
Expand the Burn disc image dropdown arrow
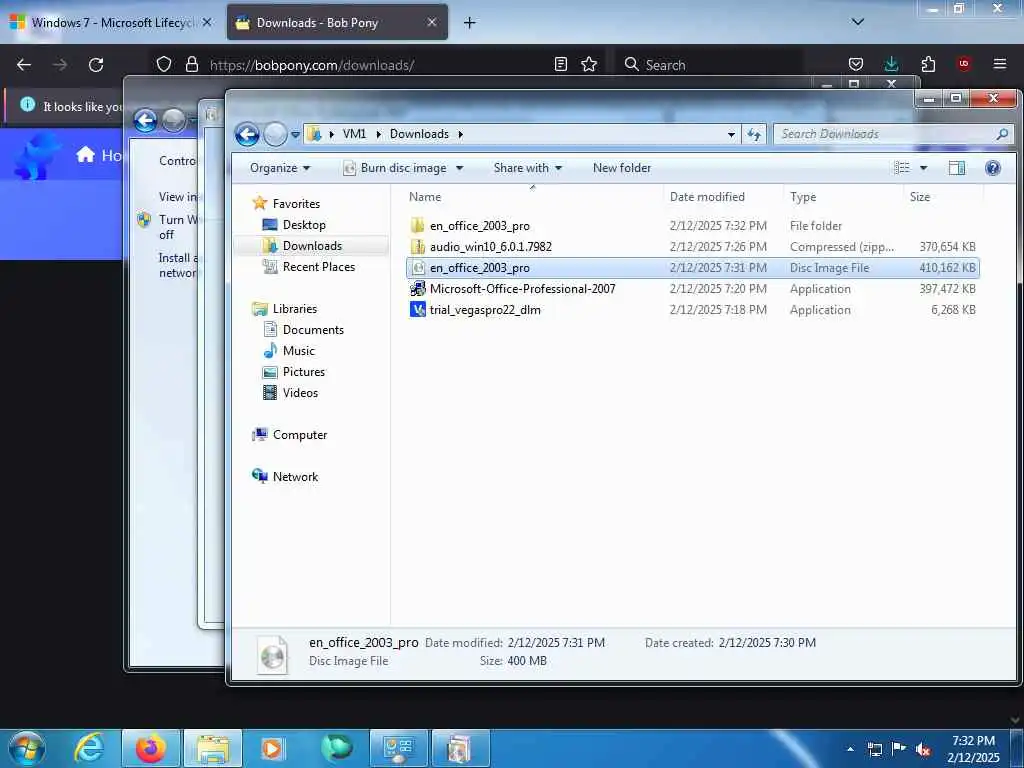460,168
